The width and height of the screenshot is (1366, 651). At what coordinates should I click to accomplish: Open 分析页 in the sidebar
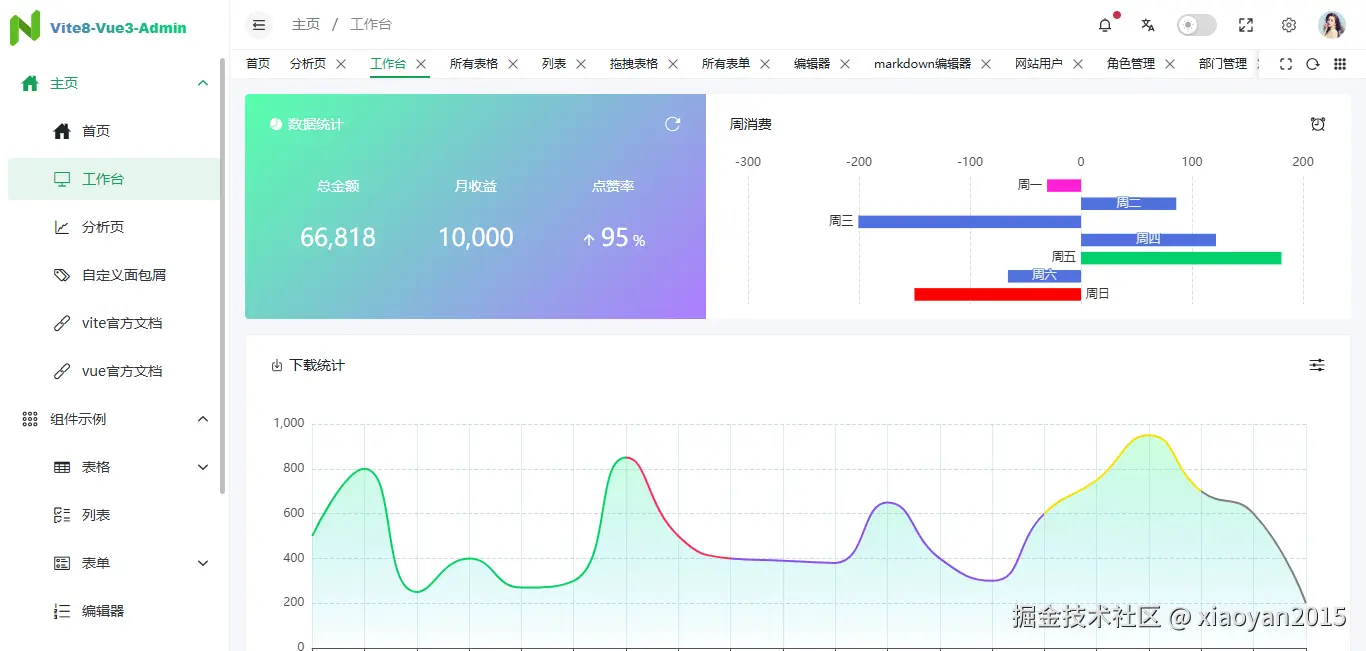[x=114, y=227]
